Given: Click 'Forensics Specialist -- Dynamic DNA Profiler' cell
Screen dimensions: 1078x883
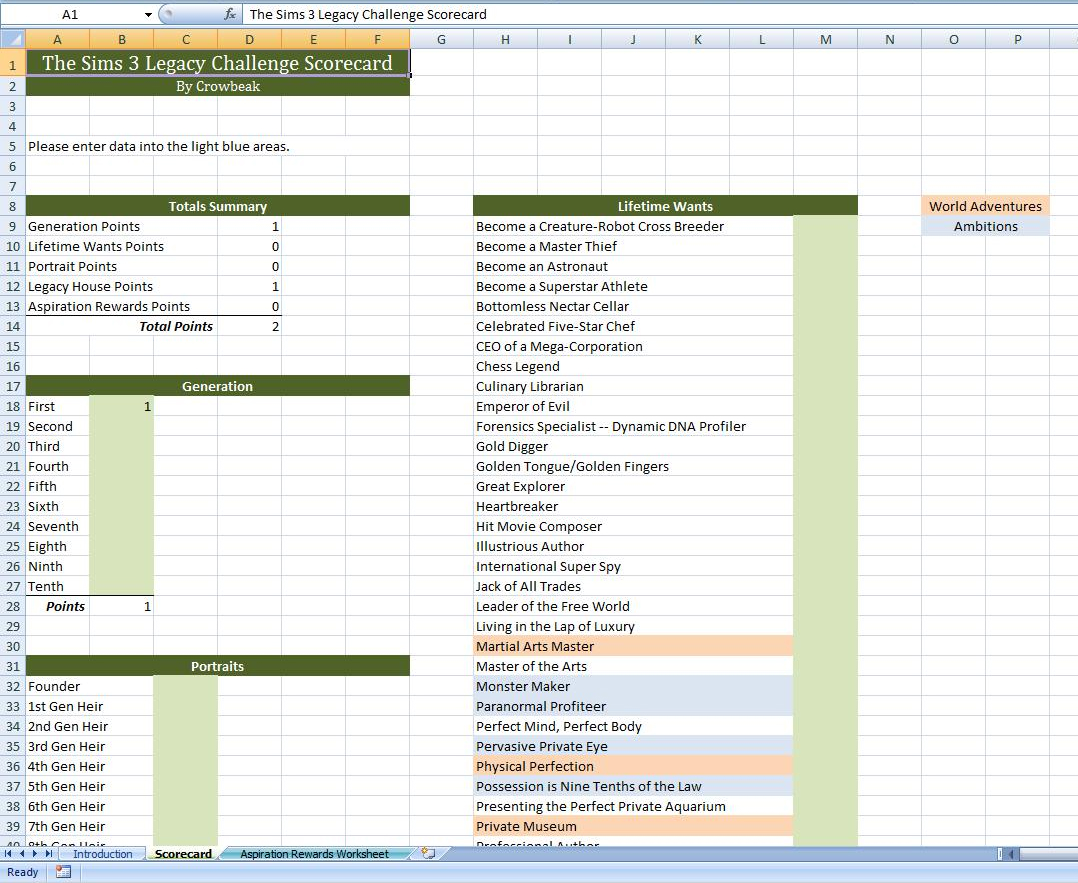Looking at the screenshot, I should tap(633, 426).
